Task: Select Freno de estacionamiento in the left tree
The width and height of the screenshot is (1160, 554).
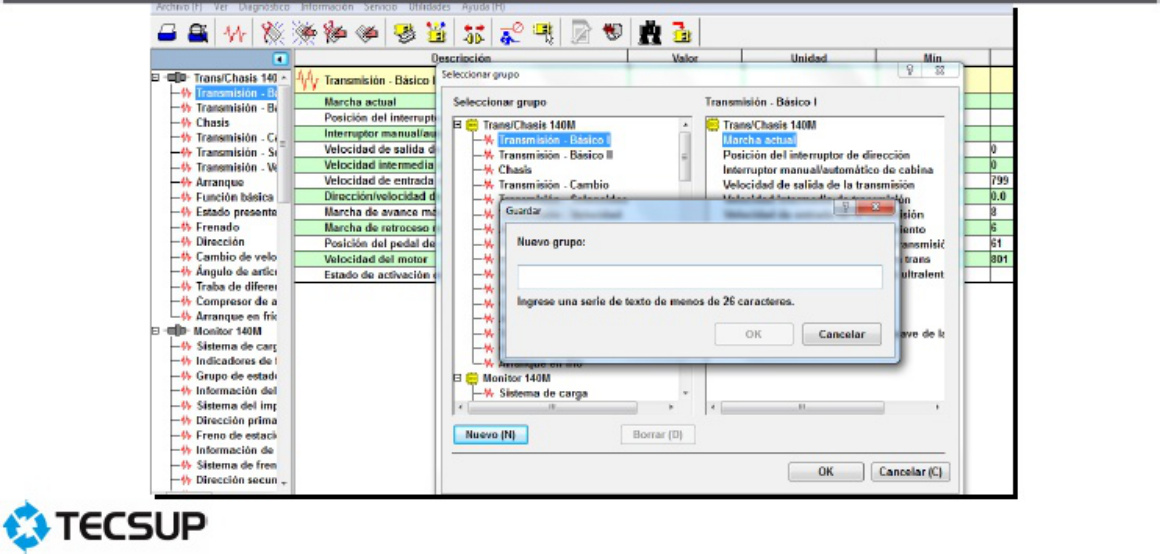Action: [236, 436]
